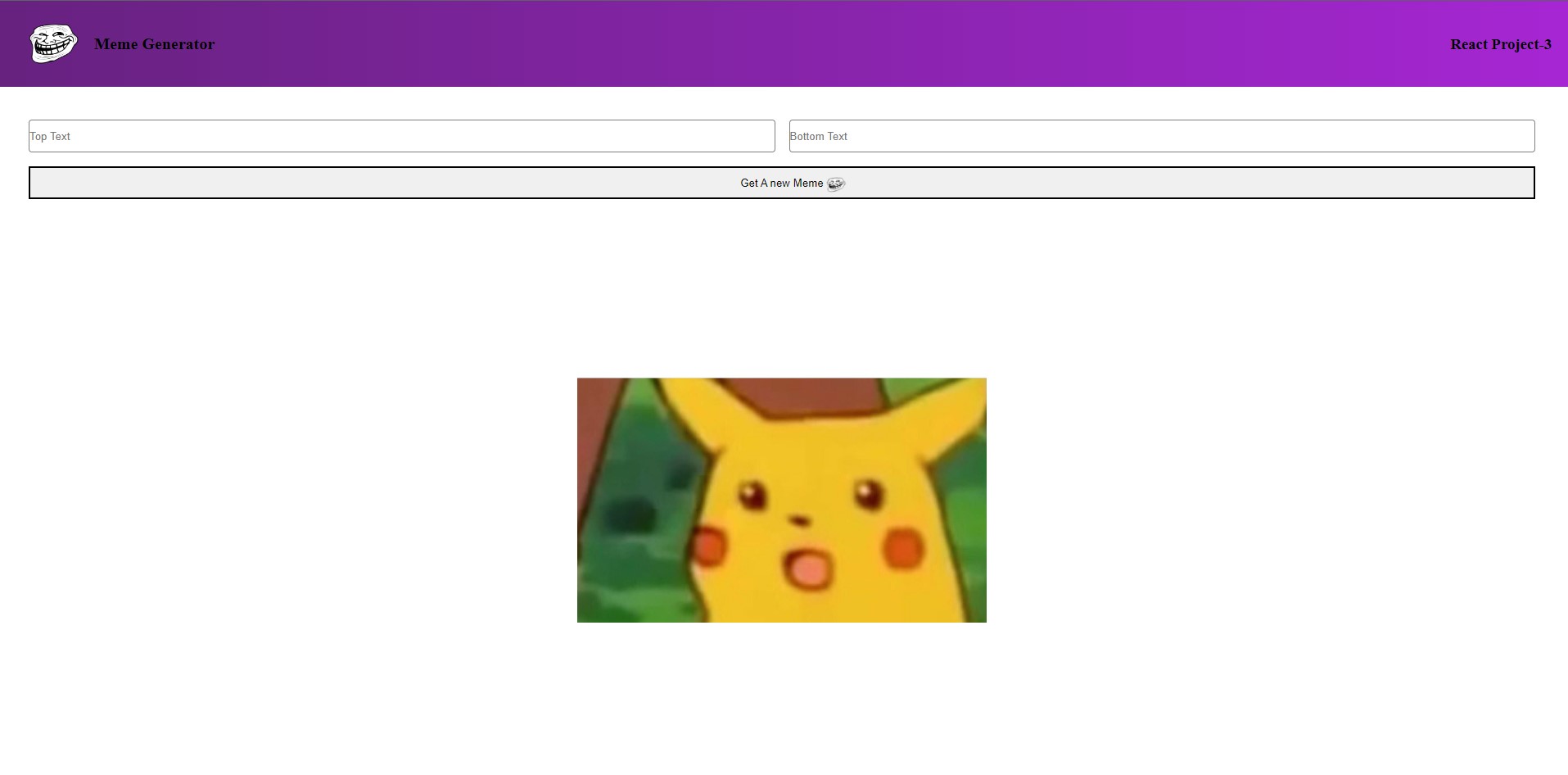This screenshot has width=1568, height=775.
Task: Click Pikachu's left red cheek
Action: [x=708, y=546]
